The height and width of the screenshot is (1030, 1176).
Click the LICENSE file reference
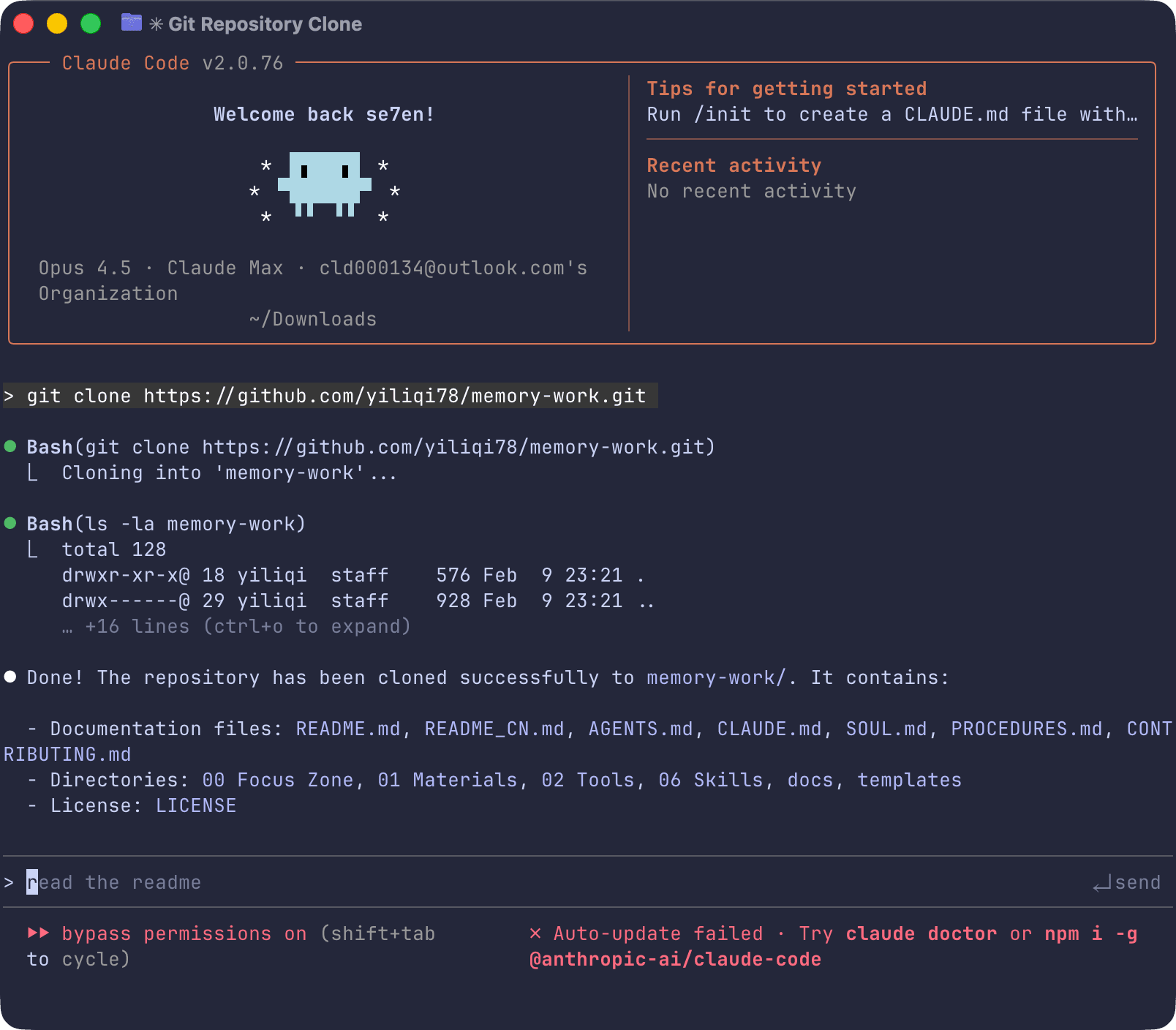click(196, 806)
